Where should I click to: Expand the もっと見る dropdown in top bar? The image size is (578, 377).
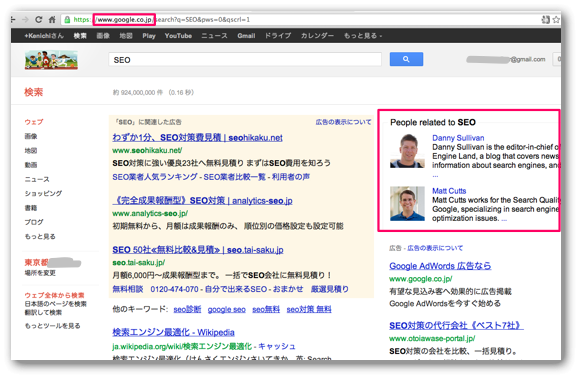363,36
